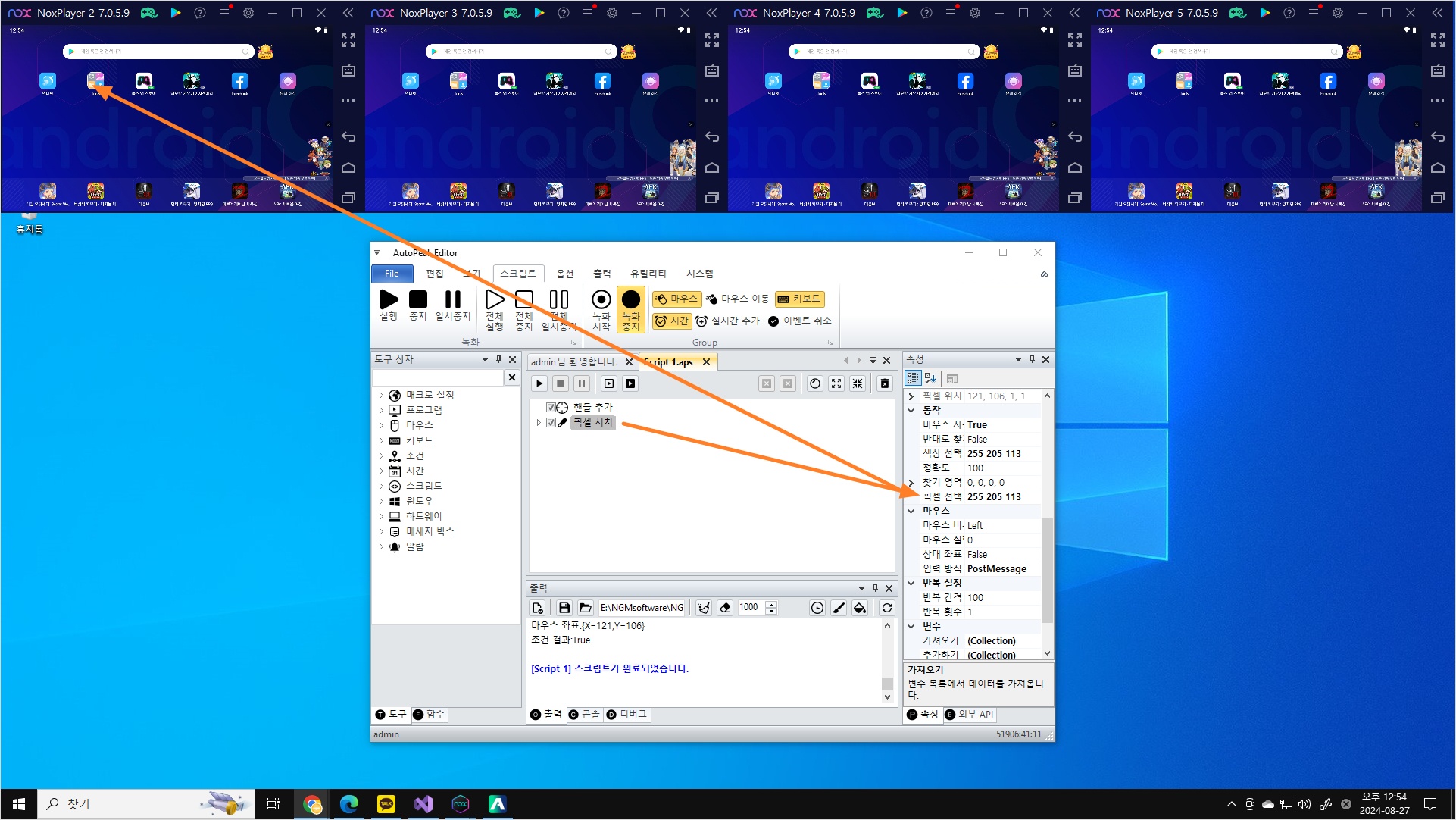This screenshot has height=820, width=1456.
Task: Expand the 매크로 설정 tree node
Action: (x=381, y=396)
